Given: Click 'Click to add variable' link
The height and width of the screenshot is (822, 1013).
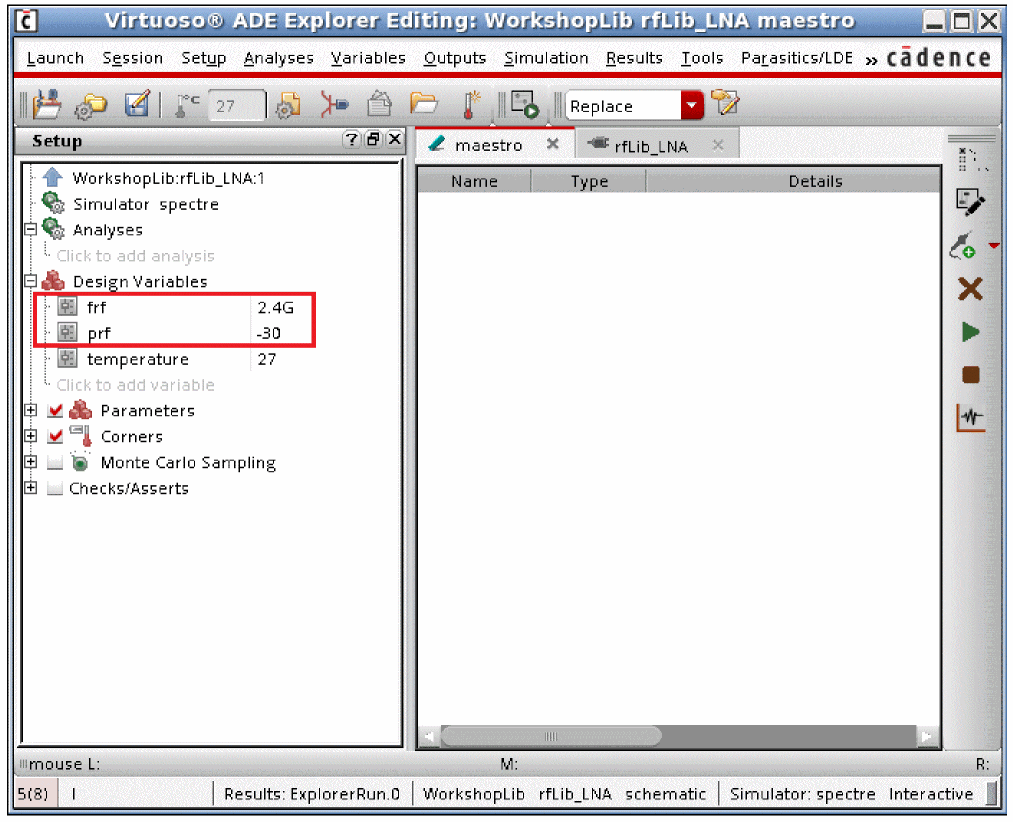Looking at the screenshot, I should point(135,385).
